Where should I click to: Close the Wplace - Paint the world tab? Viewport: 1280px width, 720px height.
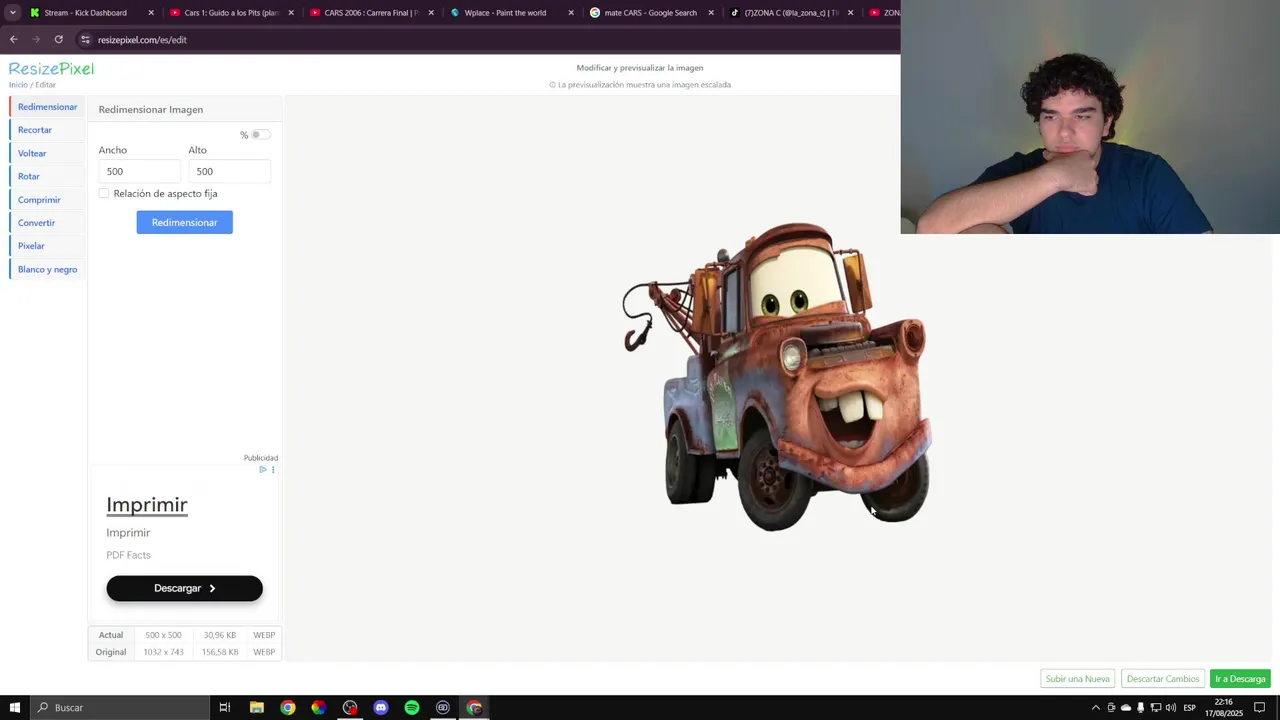(x=571, y=13)
